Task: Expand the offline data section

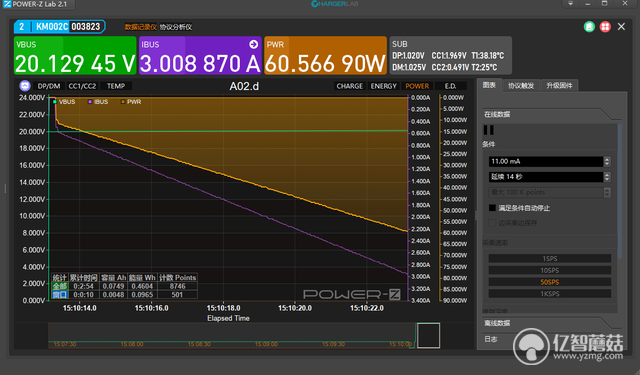Action: point(497,323)
